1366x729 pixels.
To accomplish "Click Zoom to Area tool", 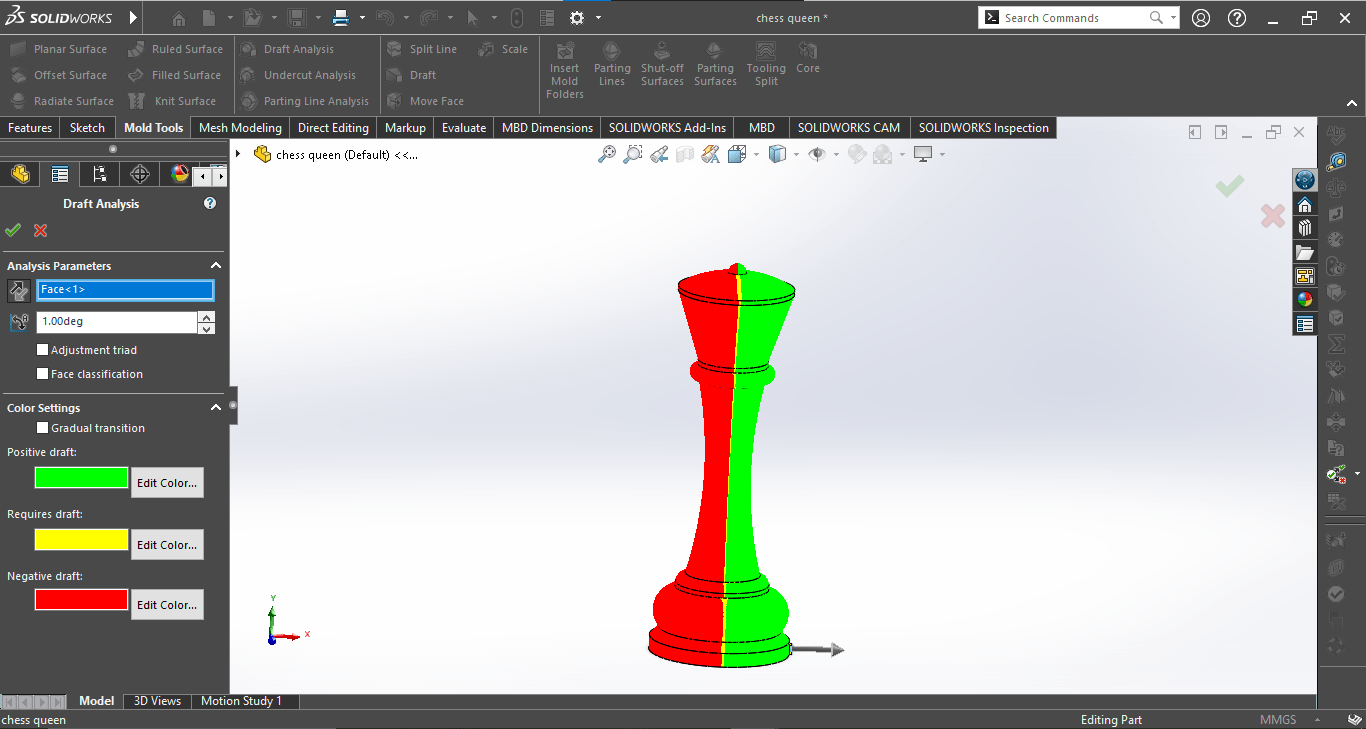I will point(633,154).
